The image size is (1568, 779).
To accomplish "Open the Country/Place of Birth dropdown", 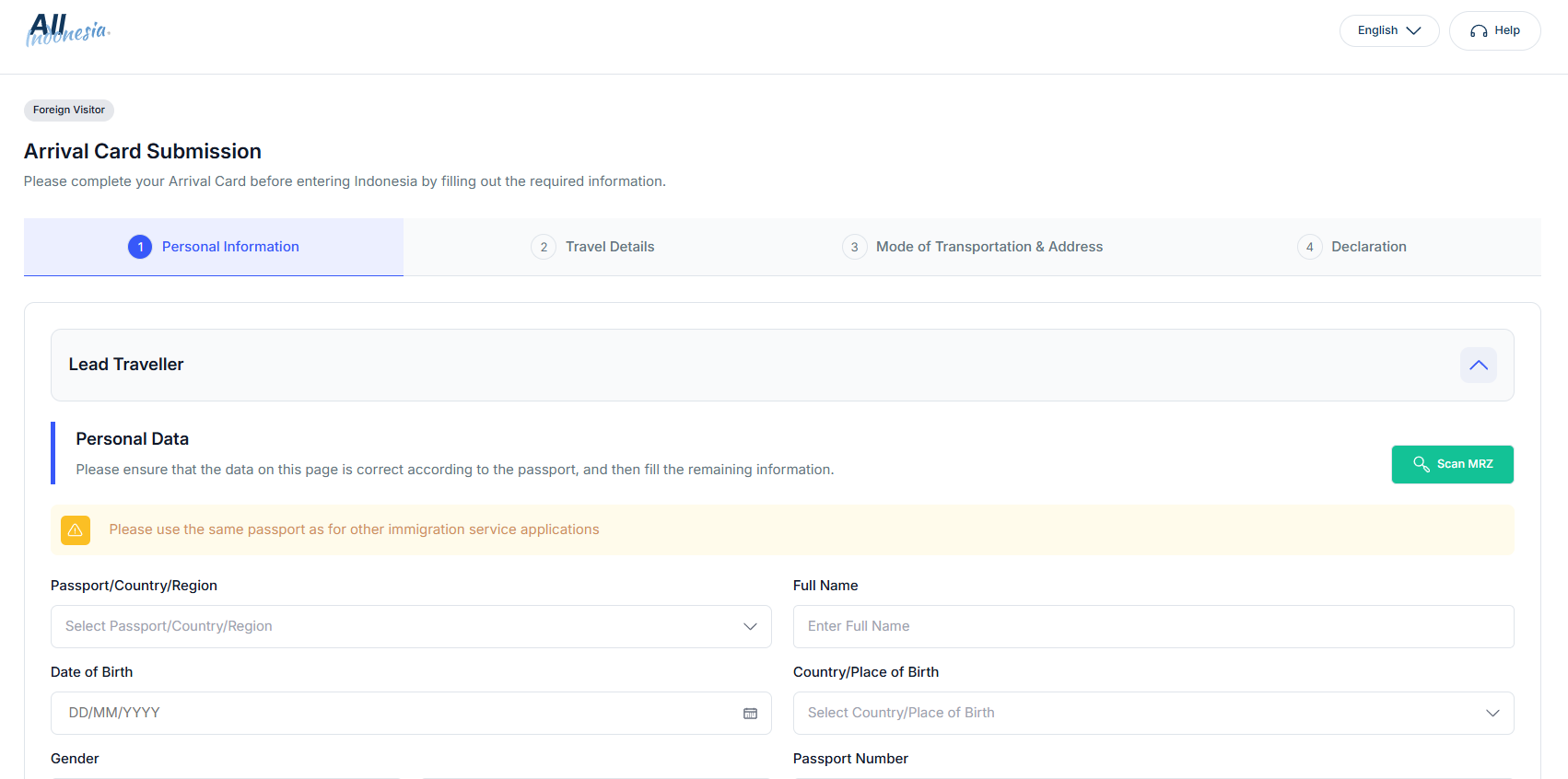I will point(1153,714).
